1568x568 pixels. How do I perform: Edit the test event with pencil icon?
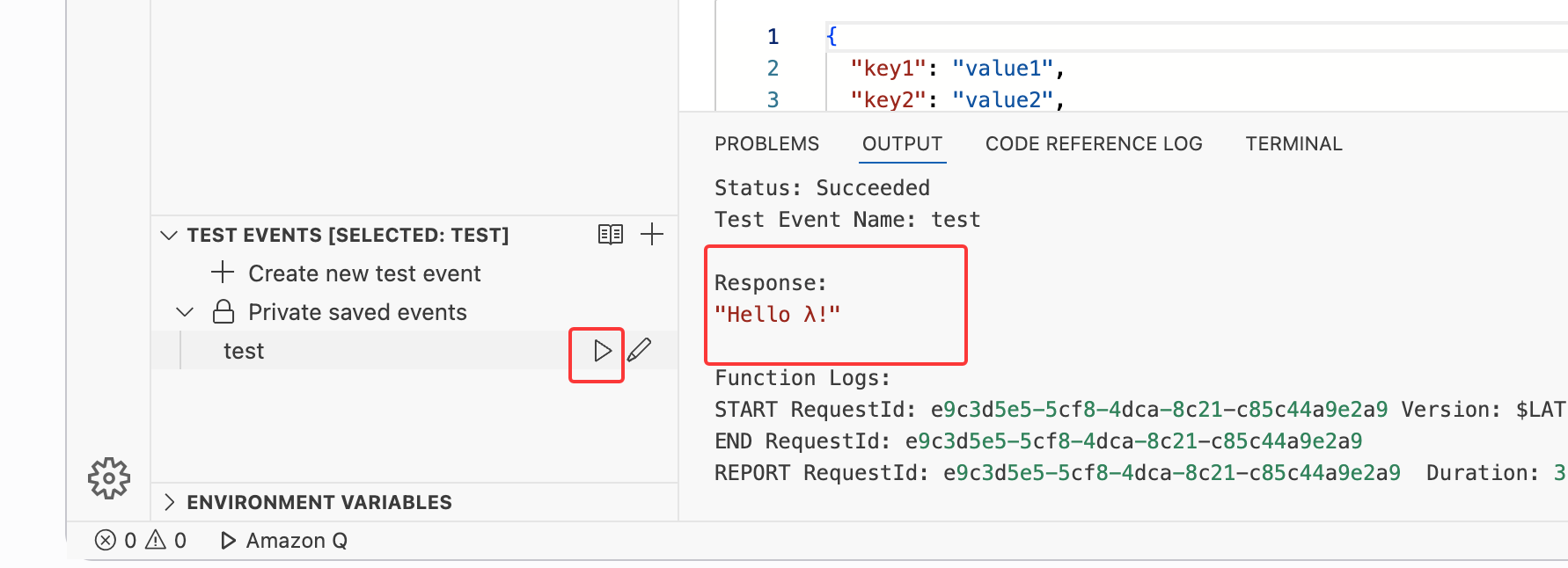point(640,350)
